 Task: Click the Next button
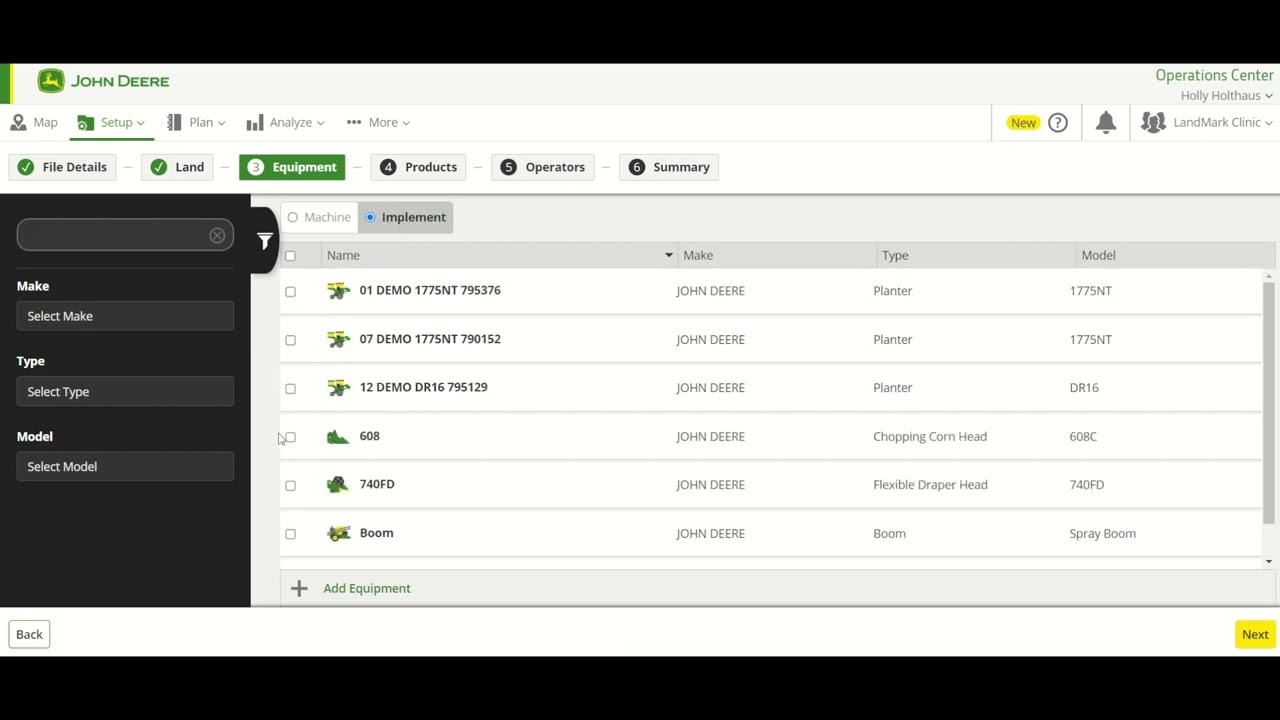point(1255,634)
